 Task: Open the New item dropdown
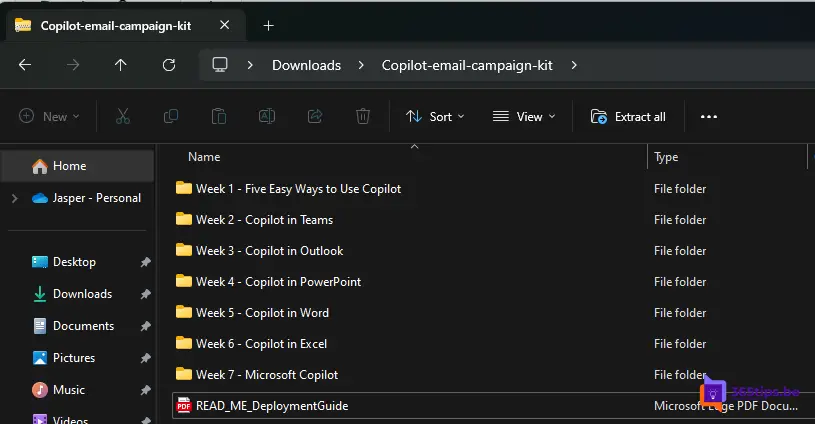click(46, 117)
